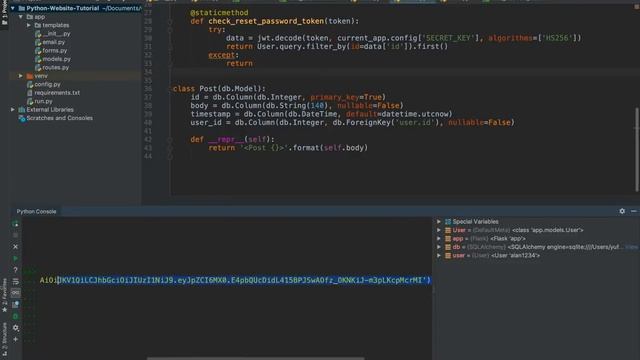Screen dimensions: 640x360
Task: Open the Project side tool window
Action: pos(4,12)
